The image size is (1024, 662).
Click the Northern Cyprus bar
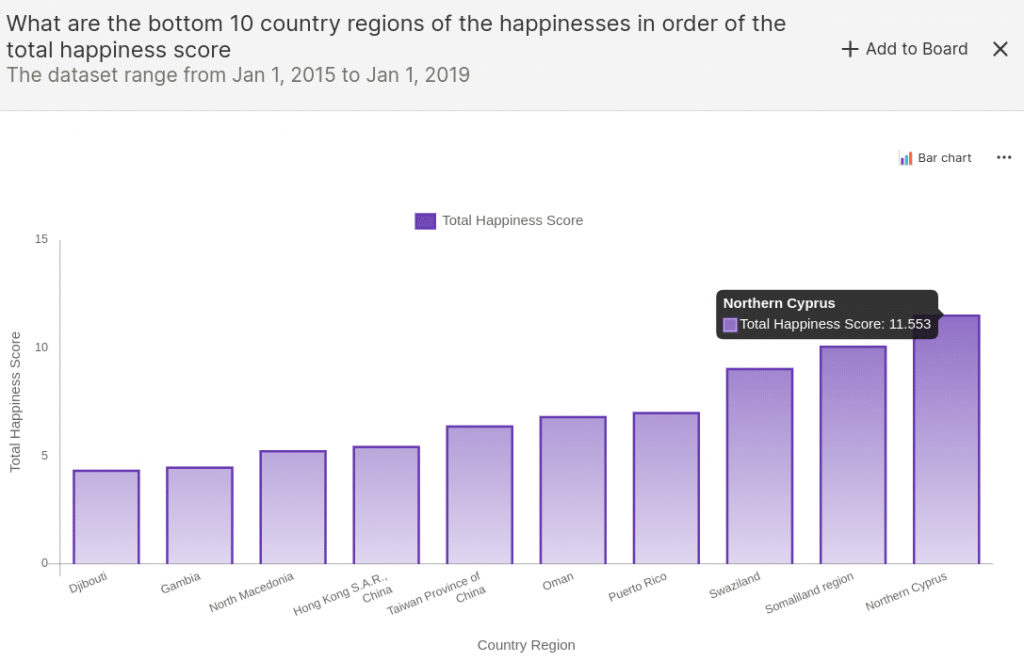pyautogui.click(x=946, y=440)
